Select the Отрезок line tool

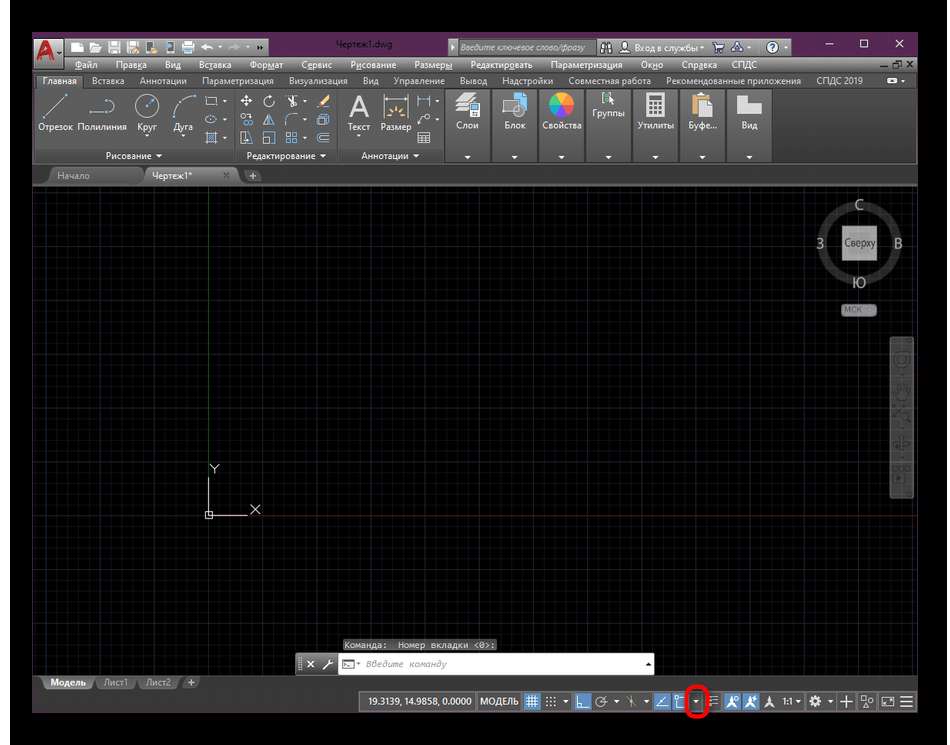point(55,108)
